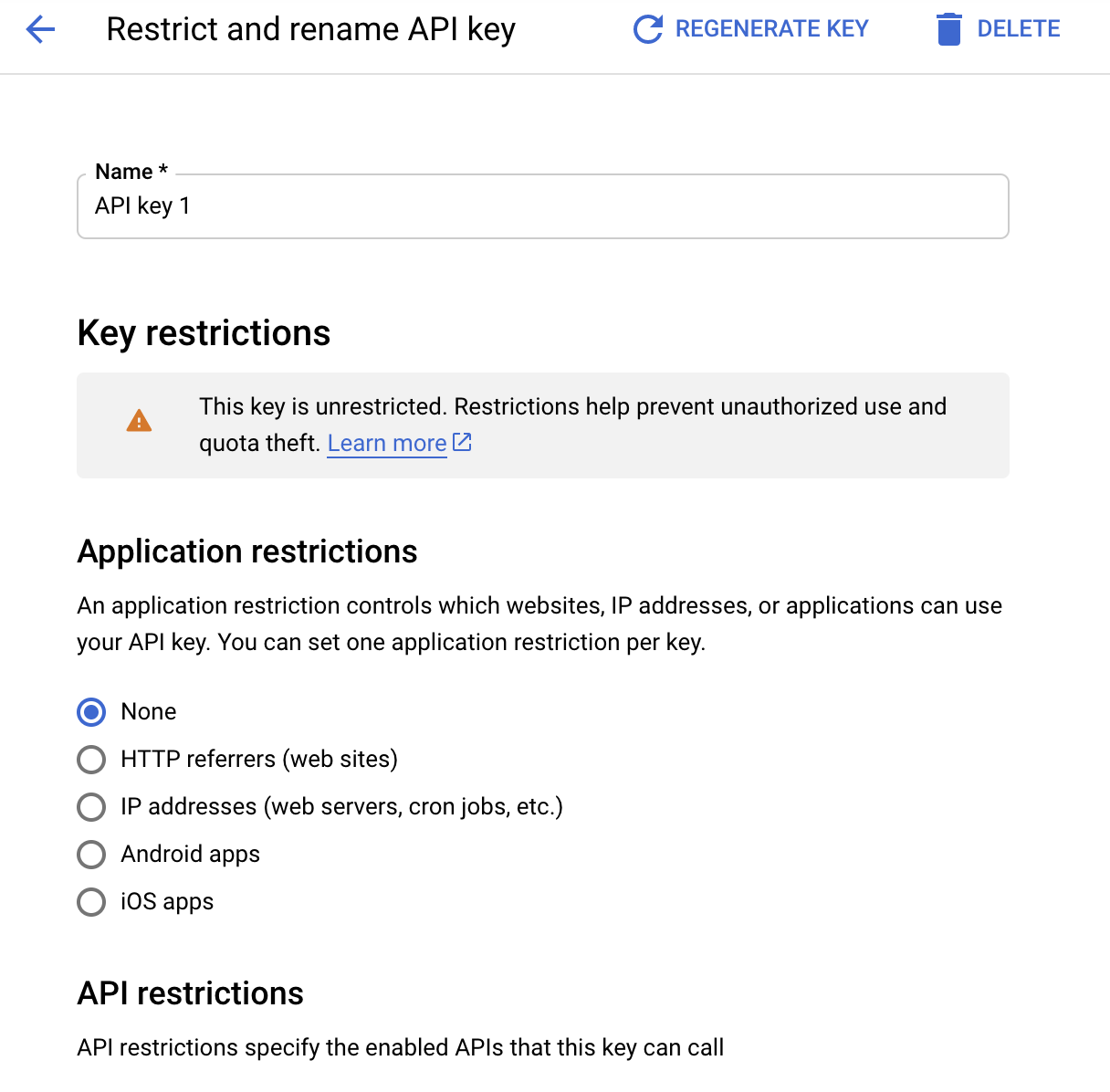Viewport: 1110px width, 1092px height.
Task: Click the circular regenerate arrow icon
Action: pos(647,29)
